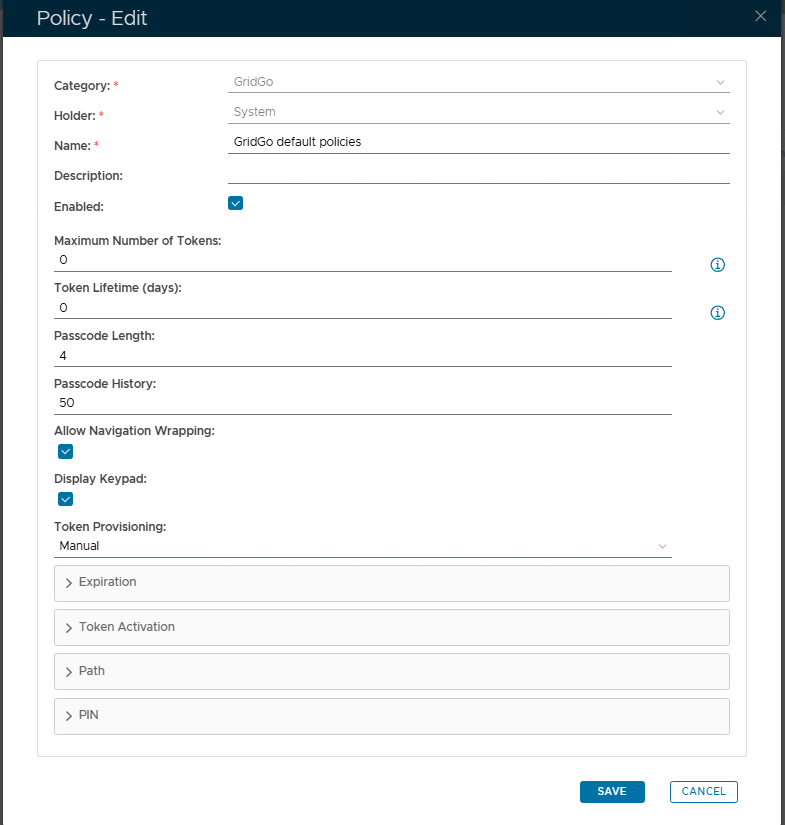The height and width of the screenshot is (825, 785).
Task: Close the Policy - Edit dialog
Action: (761, 16)
